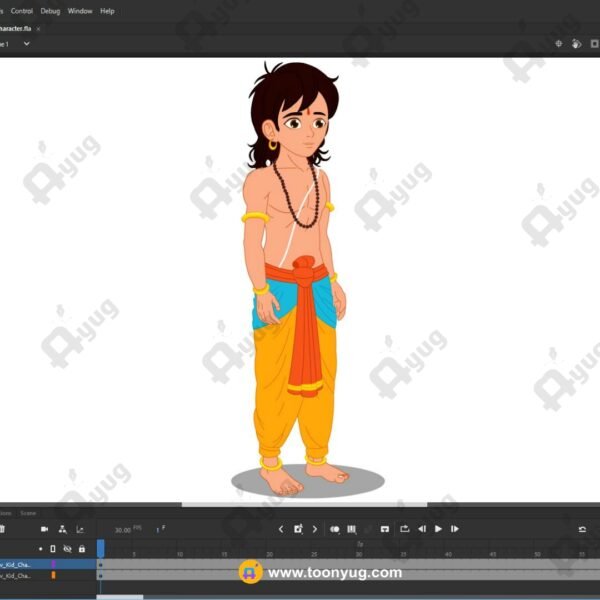The width and height of the screenshot is (600, 600).
Task: Show all layers as outlines icon
Action: [53, 549]
